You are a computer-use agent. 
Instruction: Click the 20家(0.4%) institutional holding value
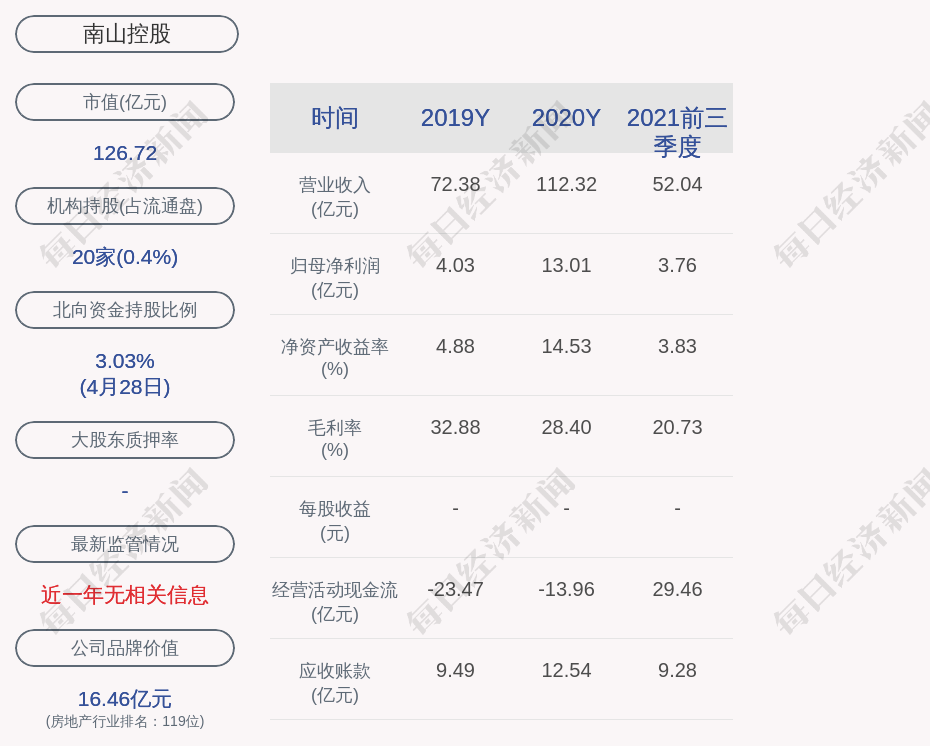125,257
